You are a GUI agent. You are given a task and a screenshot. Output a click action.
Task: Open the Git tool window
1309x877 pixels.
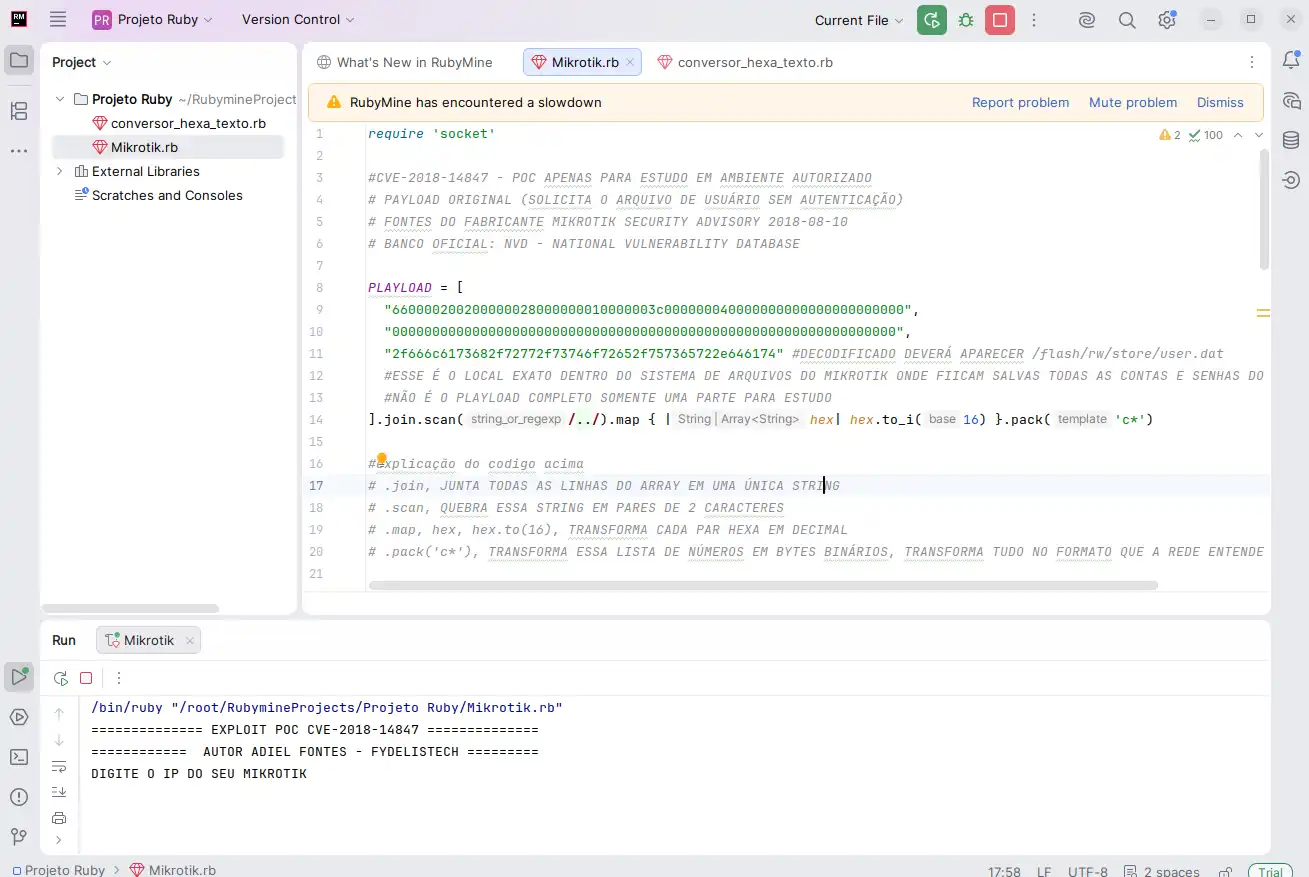(19, 836)
